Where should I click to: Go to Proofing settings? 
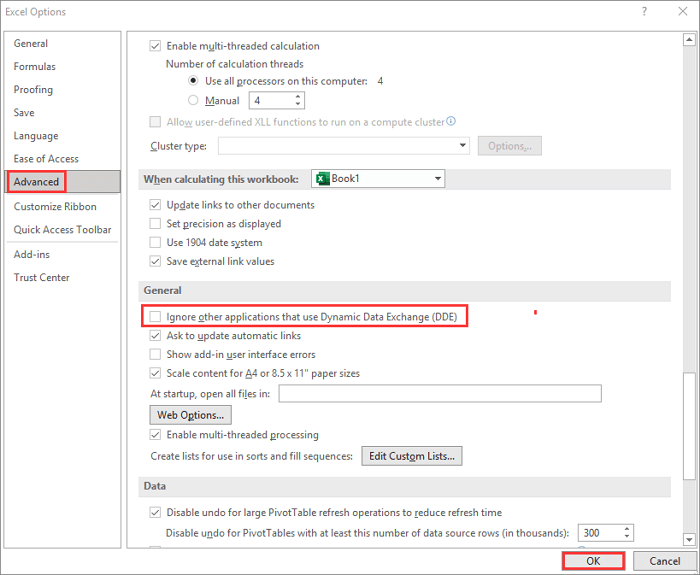[33, 90]
